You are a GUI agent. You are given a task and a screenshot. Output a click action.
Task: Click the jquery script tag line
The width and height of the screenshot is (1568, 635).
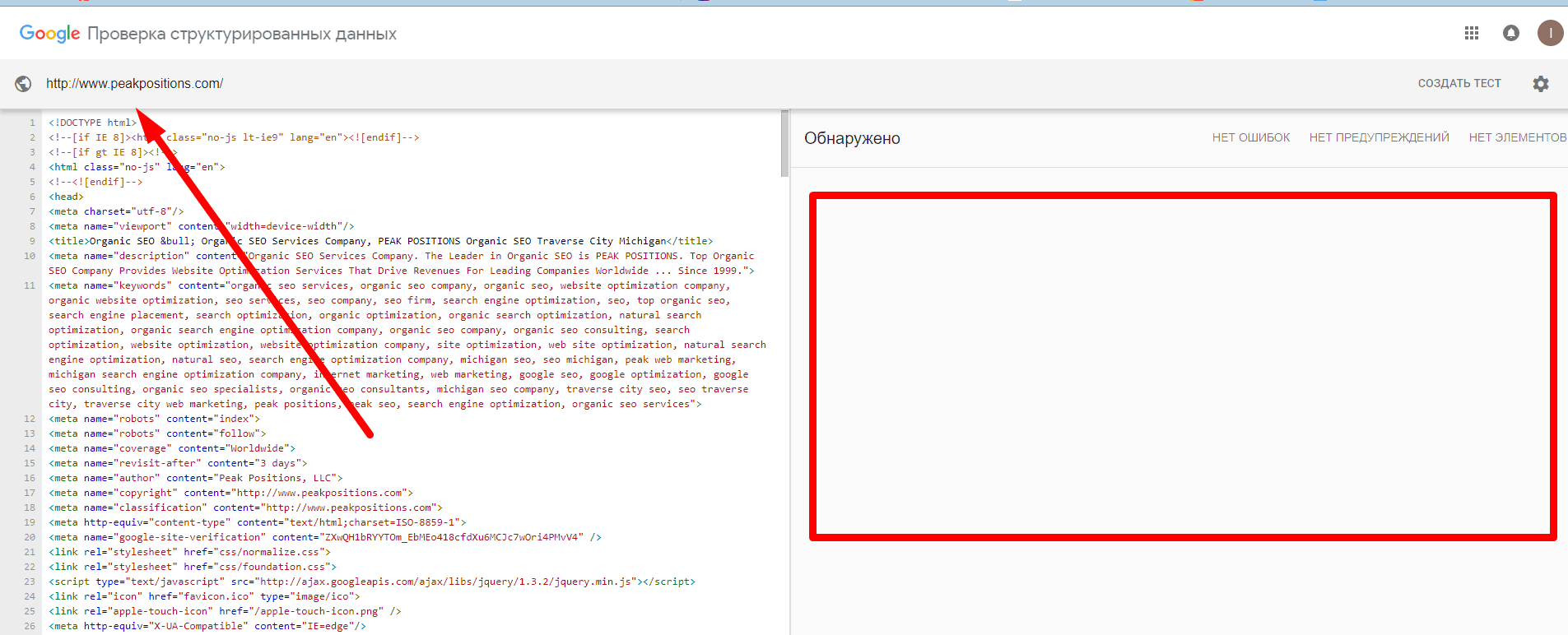(x=371, y=582)
